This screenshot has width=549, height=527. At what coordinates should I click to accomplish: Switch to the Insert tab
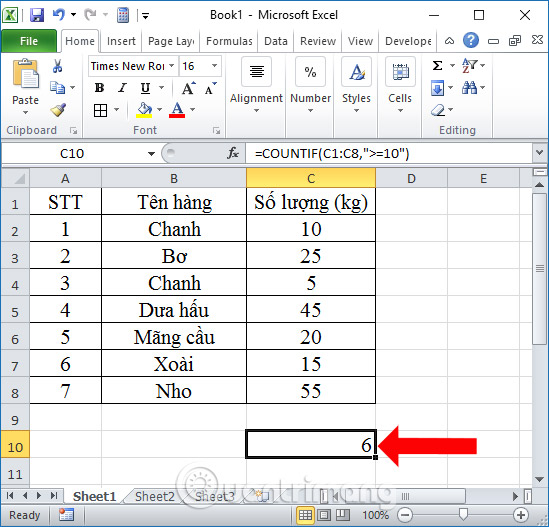[x=121, y=41]
